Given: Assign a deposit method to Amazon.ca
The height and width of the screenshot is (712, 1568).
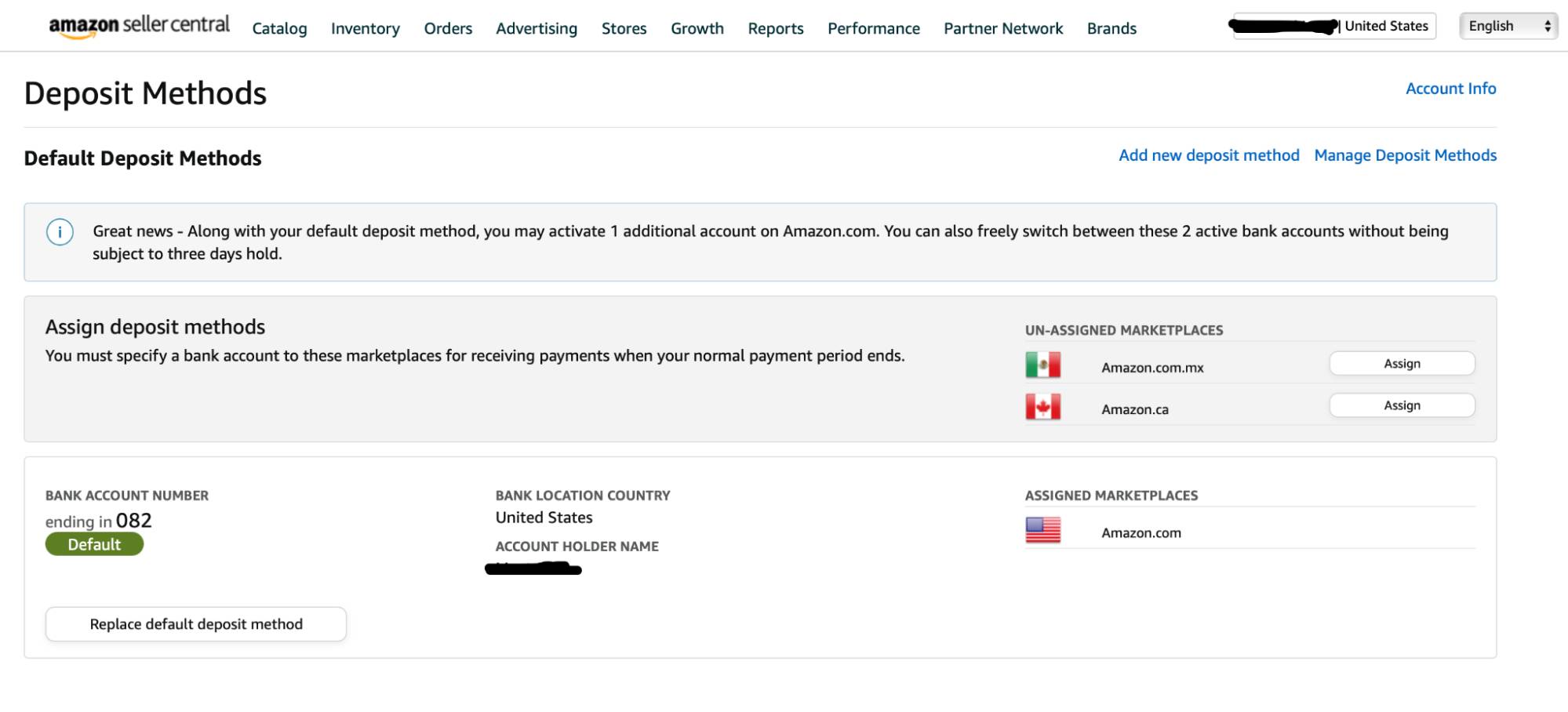Looking at the screenshot, I should [x=1401, y=405].
